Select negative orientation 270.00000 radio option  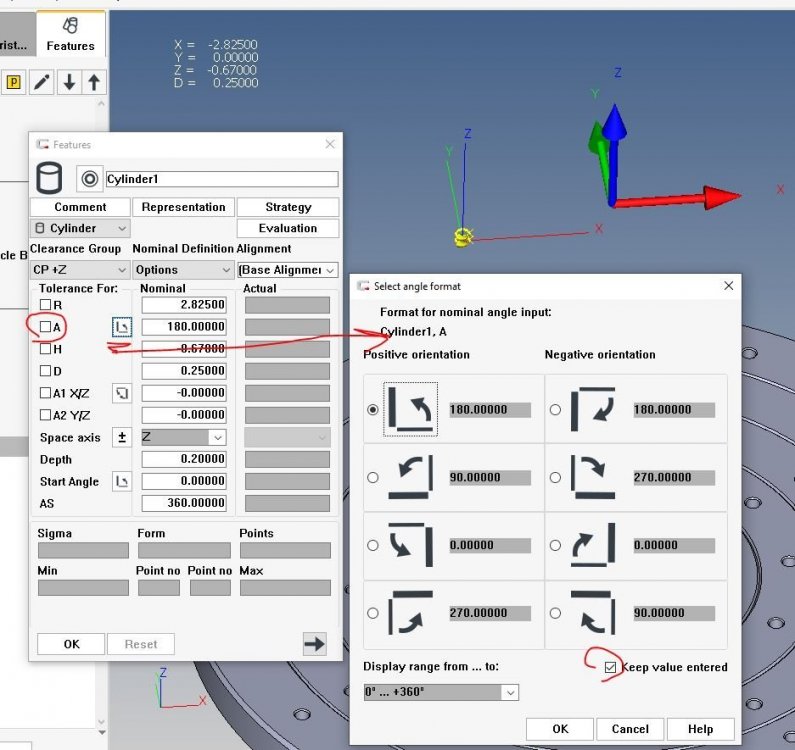pyautogui.click(x=555, y=478)
